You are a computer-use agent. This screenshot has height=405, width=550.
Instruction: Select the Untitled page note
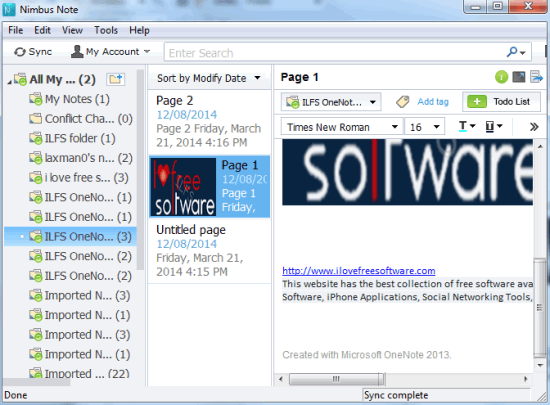209,250
